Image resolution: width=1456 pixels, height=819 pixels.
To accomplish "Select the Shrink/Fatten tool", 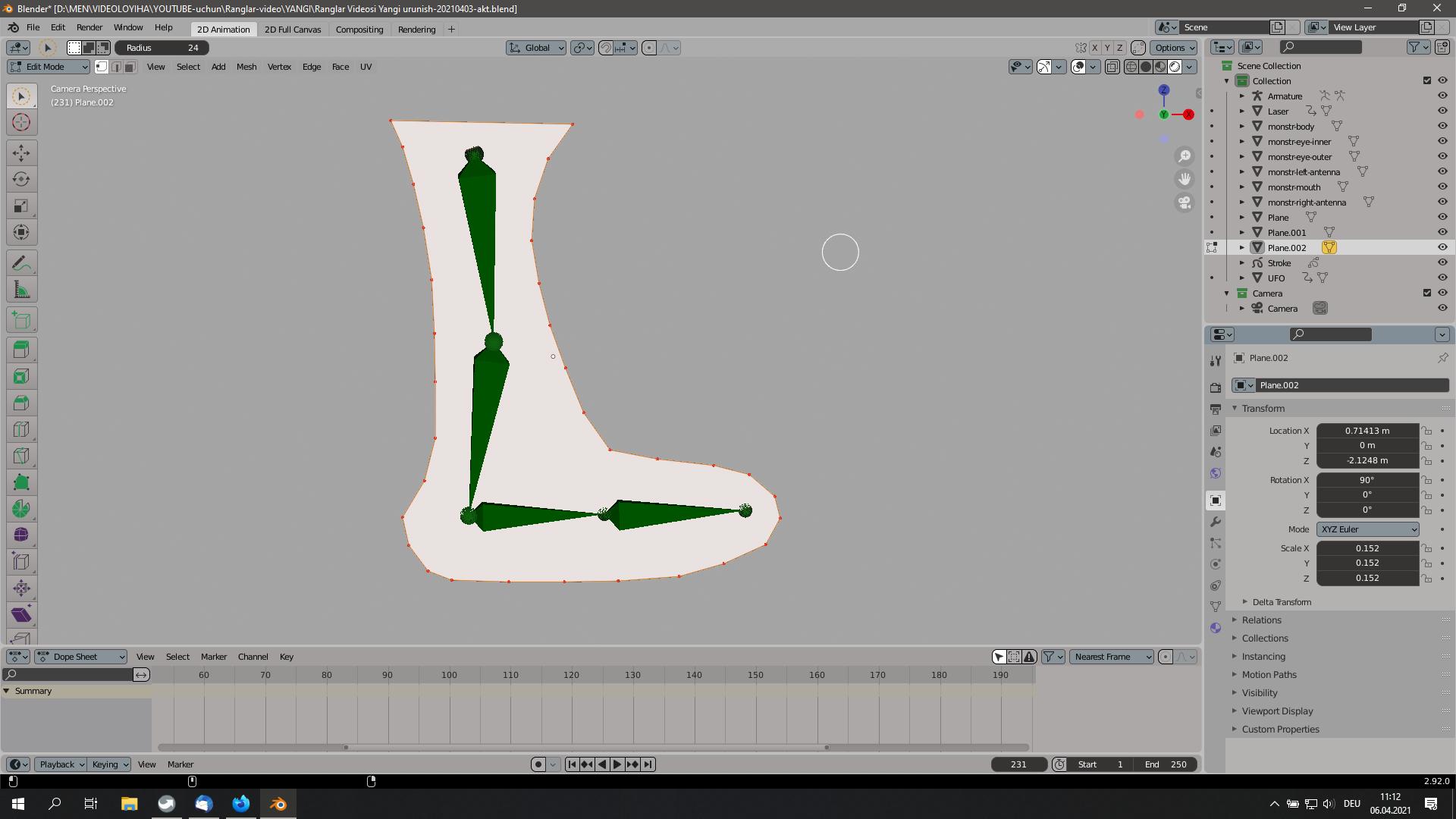I will tap(21, 588).
